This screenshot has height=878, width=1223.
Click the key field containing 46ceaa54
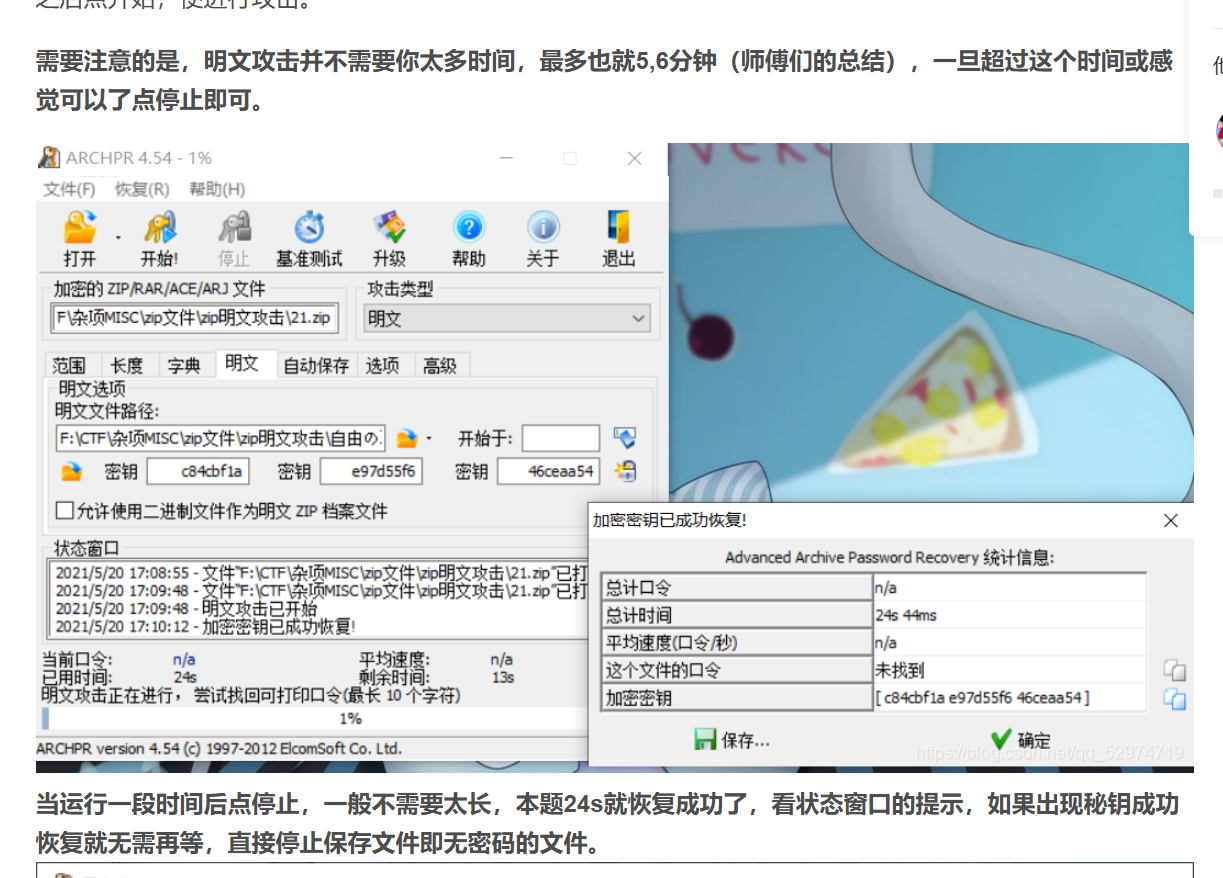click(548, 471)
